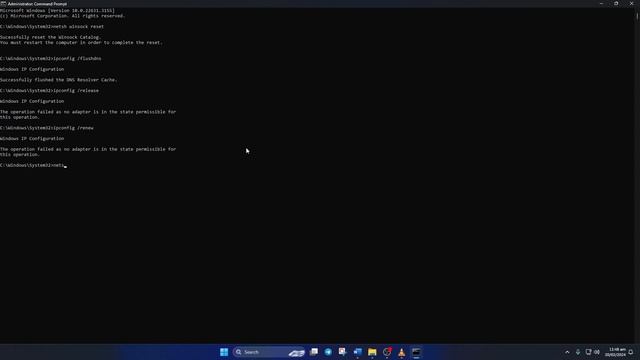
Task: Click 'Successfully flushed the DNS Resolver Cache' line
Action: point(58,80)
